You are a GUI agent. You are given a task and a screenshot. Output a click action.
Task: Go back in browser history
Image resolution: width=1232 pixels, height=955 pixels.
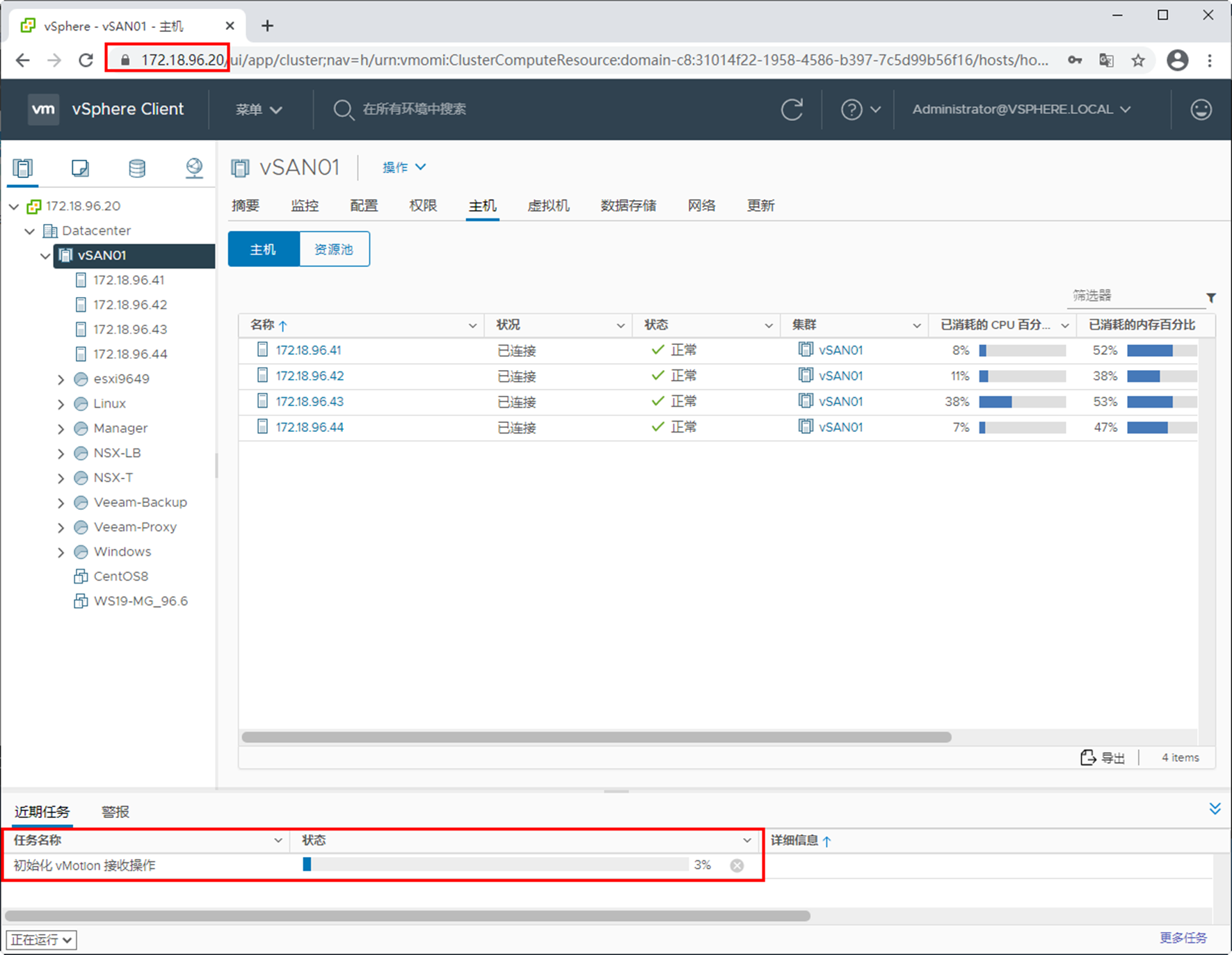pos(22,61)
